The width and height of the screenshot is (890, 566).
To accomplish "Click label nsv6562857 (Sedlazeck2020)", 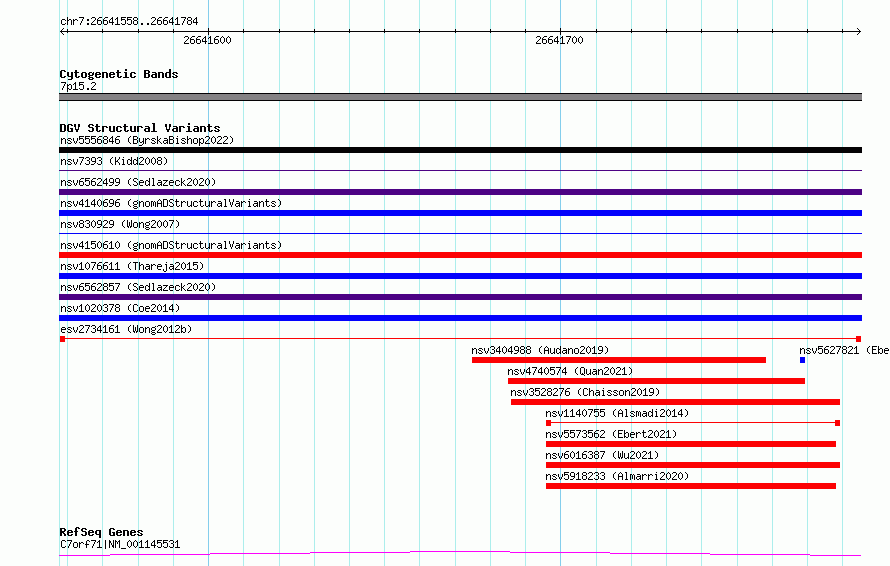I will pyautogui.click(x=138, y=287).
